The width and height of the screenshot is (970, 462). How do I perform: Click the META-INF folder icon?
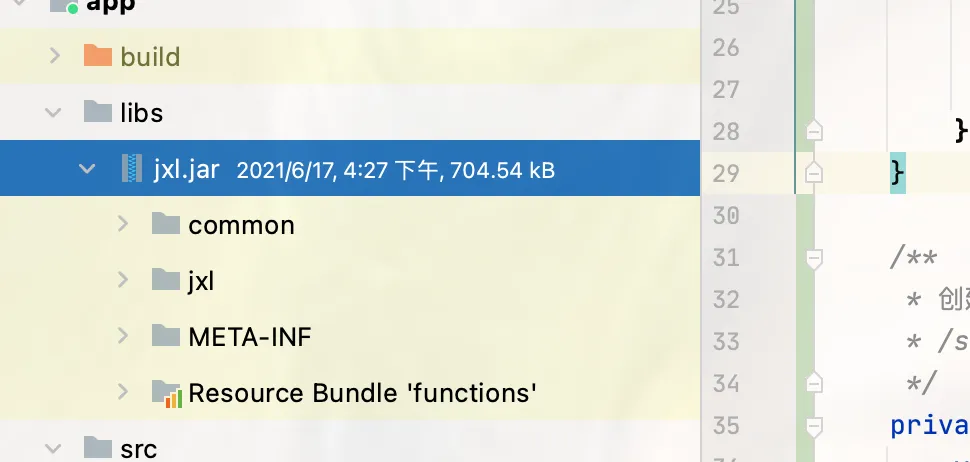[x=166, y=336]
